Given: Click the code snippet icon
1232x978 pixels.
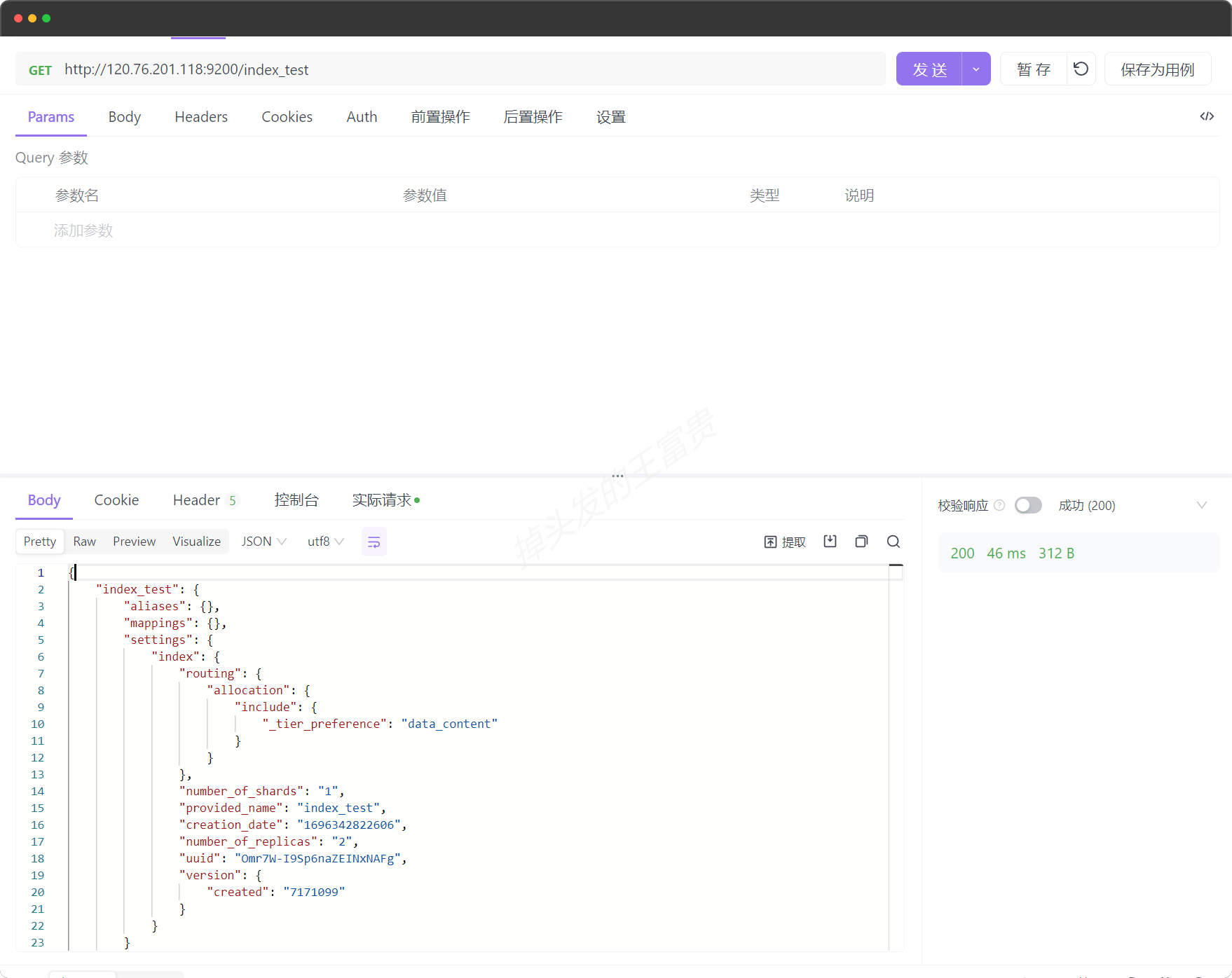Looking at the screenshot, I should tap(1207, 116).
